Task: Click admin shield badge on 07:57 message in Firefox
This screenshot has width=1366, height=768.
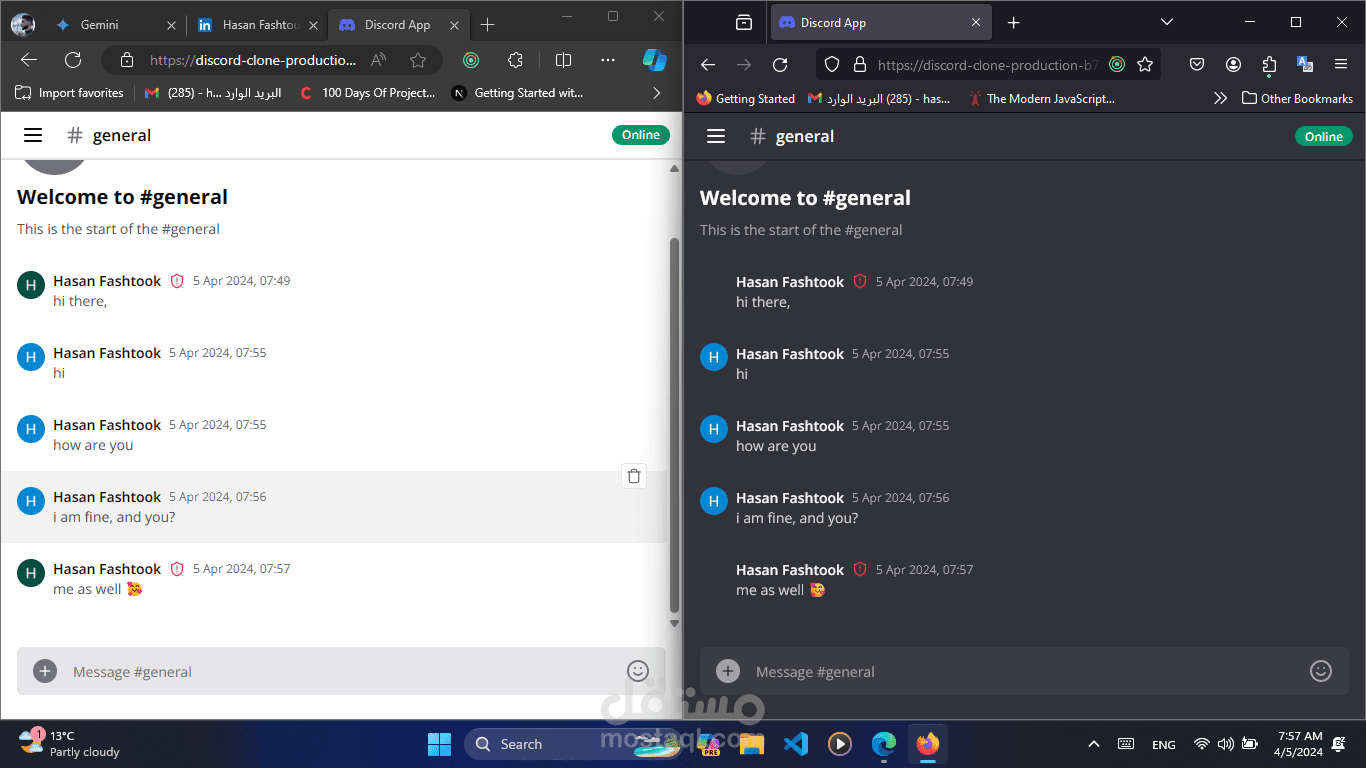Action: click(x=860, y=569)
